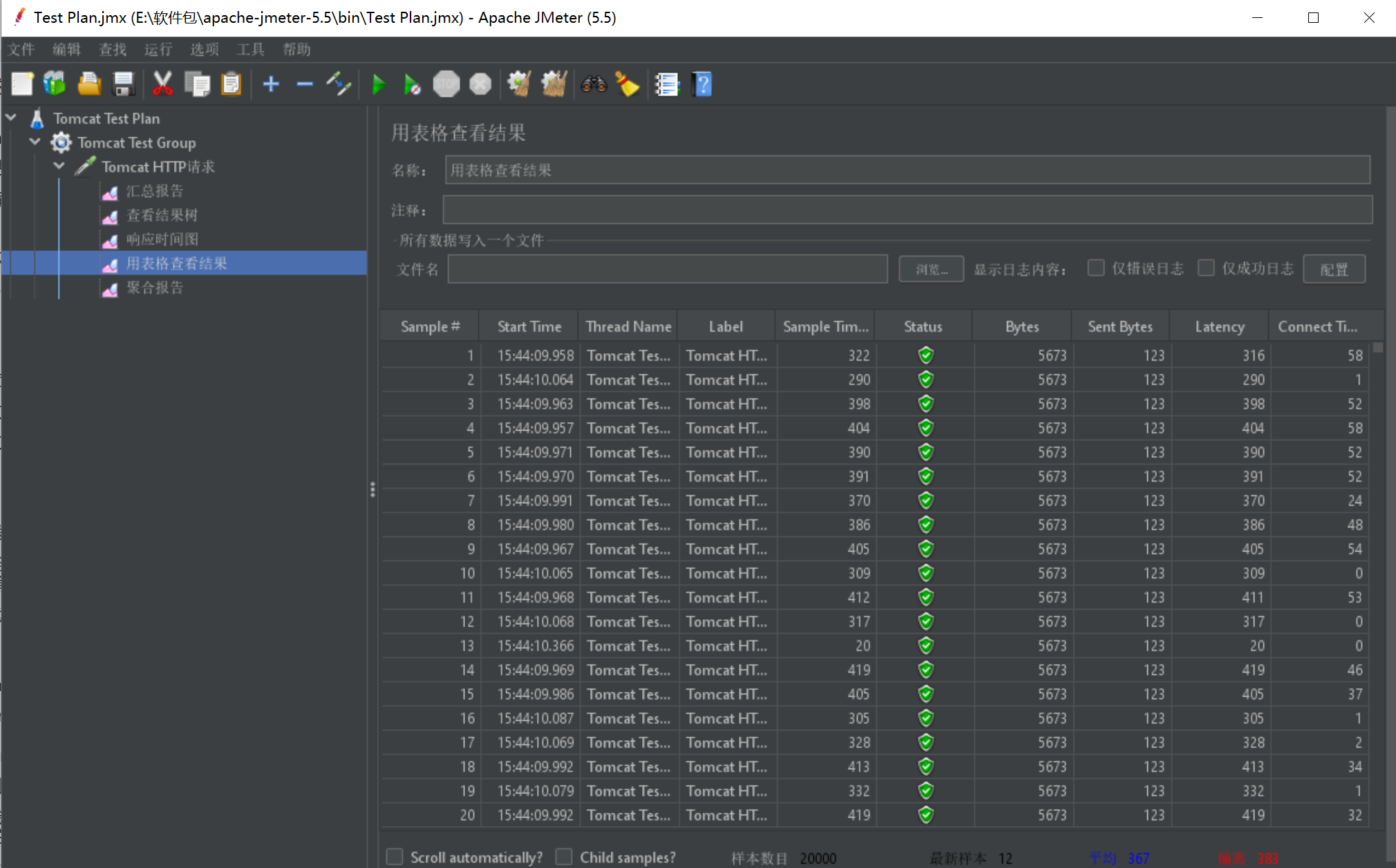Open the 选项 menu
The height and width of the screenshot is (868, 1396).
tap(205, 49)
